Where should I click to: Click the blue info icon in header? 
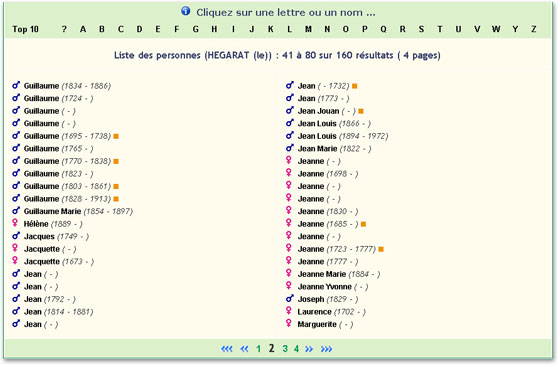tap(185, 11)
